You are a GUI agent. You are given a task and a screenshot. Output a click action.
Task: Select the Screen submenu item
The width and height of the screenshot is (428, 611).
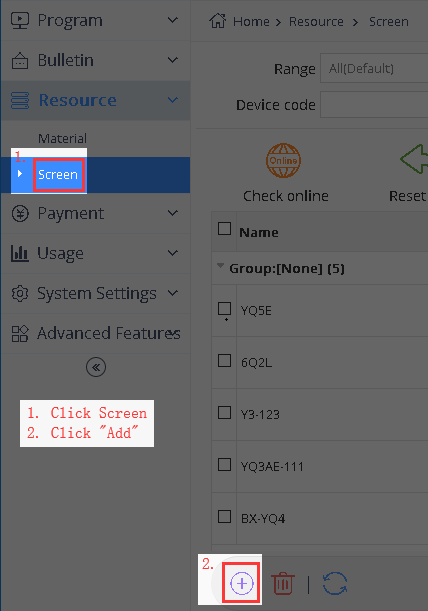58,175
